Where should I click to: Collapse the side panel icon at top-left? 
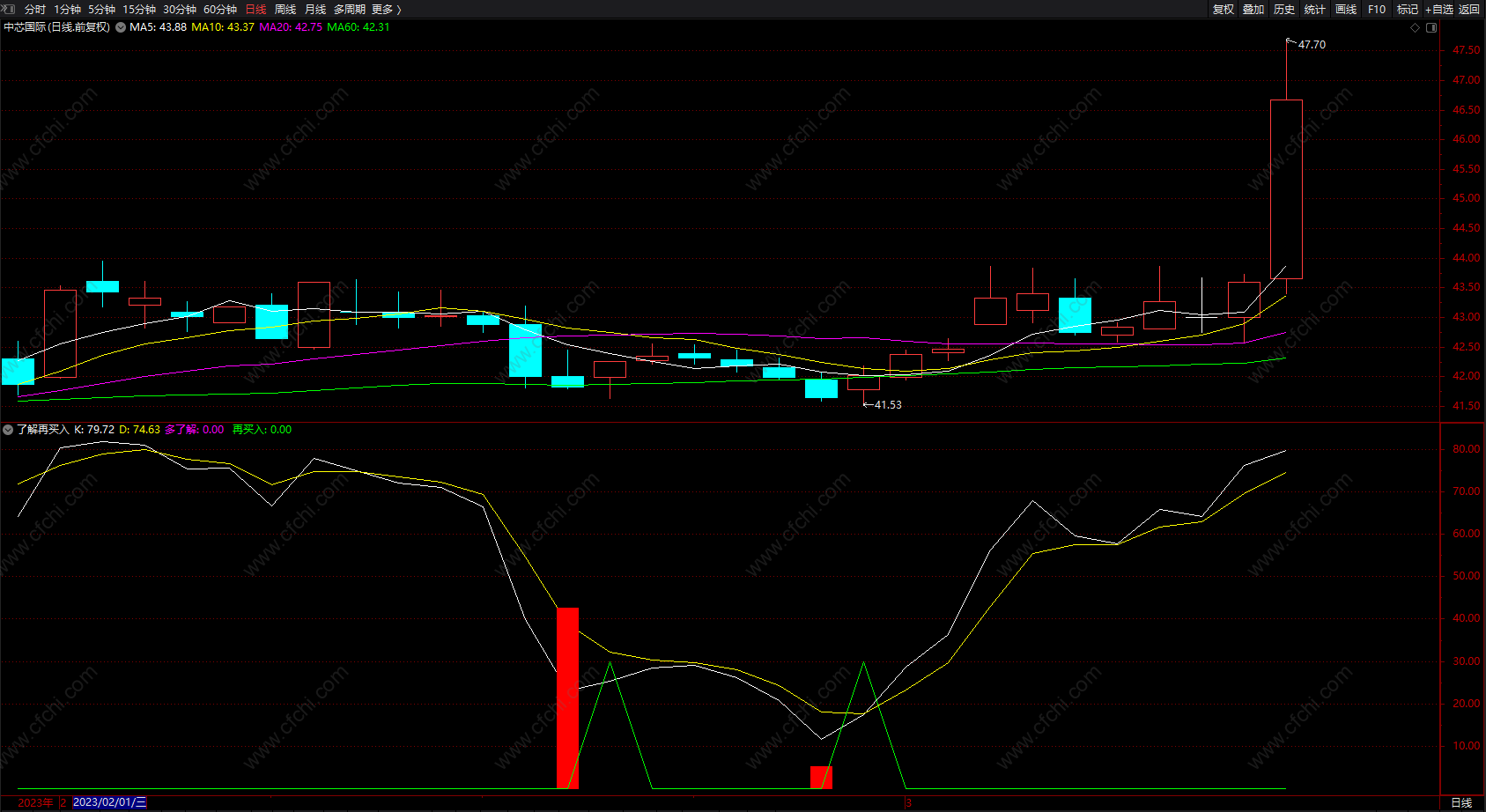pyautogui.click(x=9, y=9)
